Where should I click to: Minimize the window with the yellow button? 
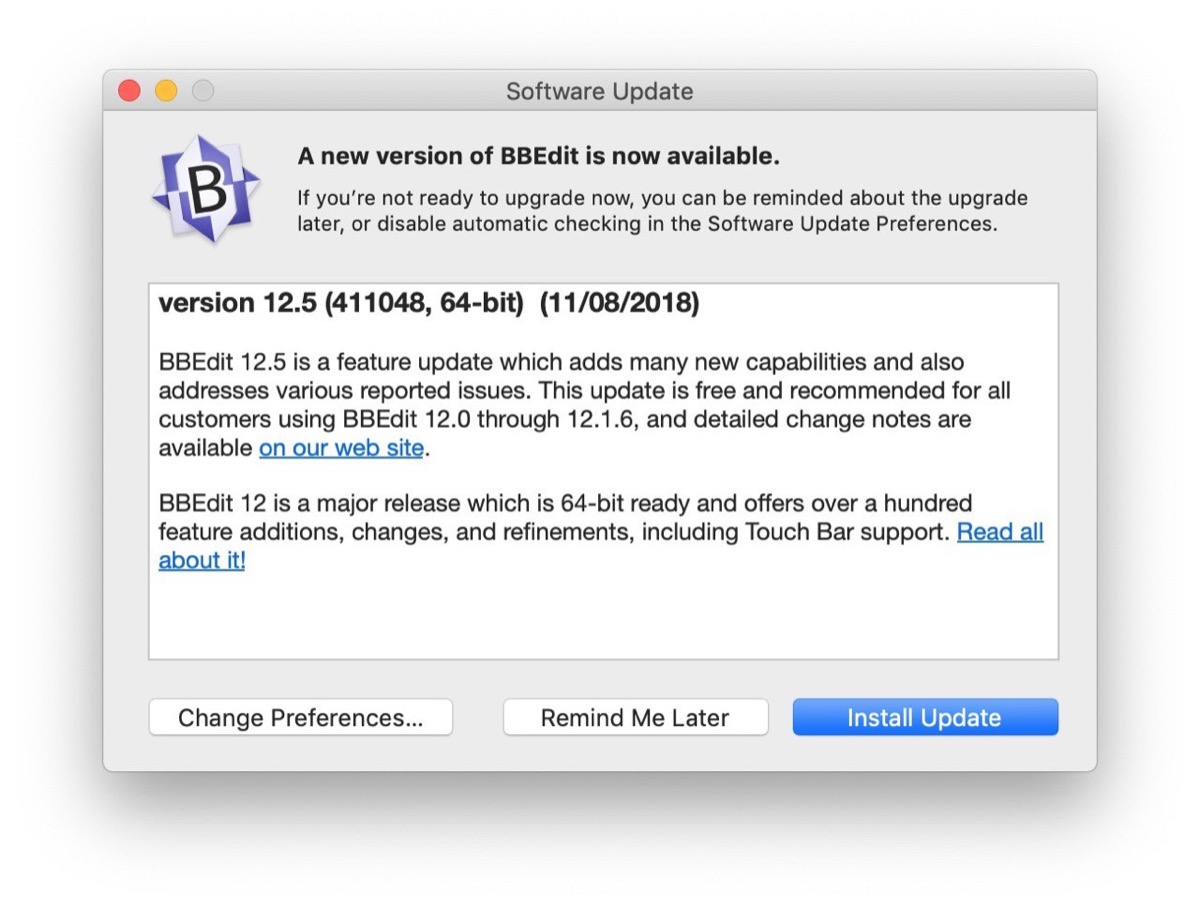coord(166,91)
